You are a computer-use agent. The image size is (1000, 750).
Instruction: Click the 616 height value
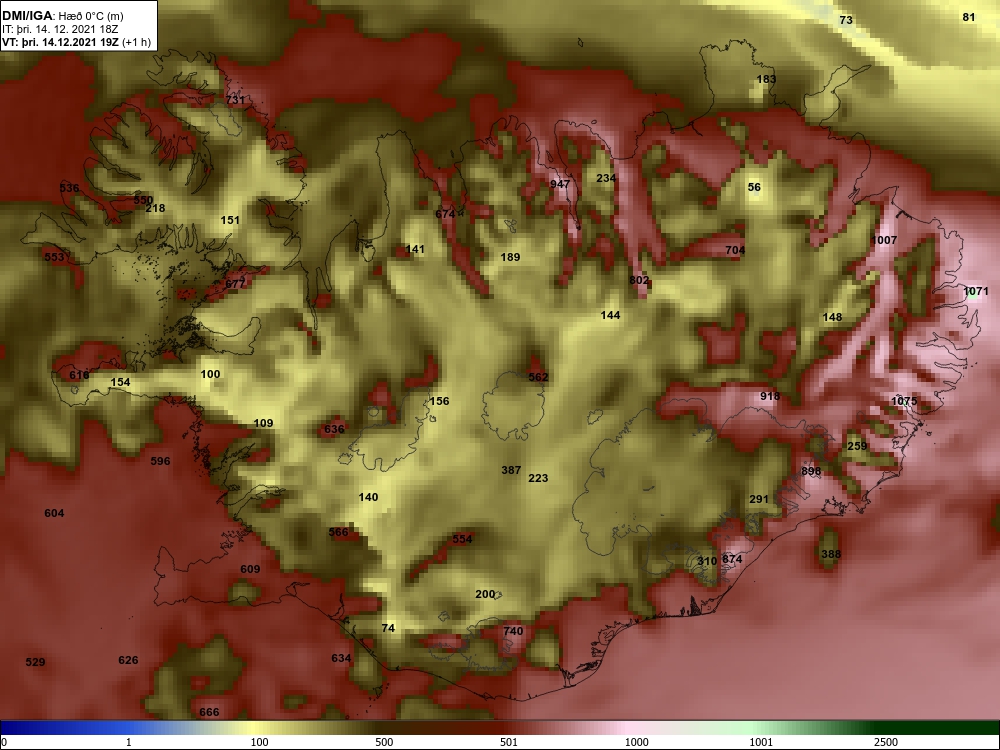pyautogui.click(x=80, y=375)
